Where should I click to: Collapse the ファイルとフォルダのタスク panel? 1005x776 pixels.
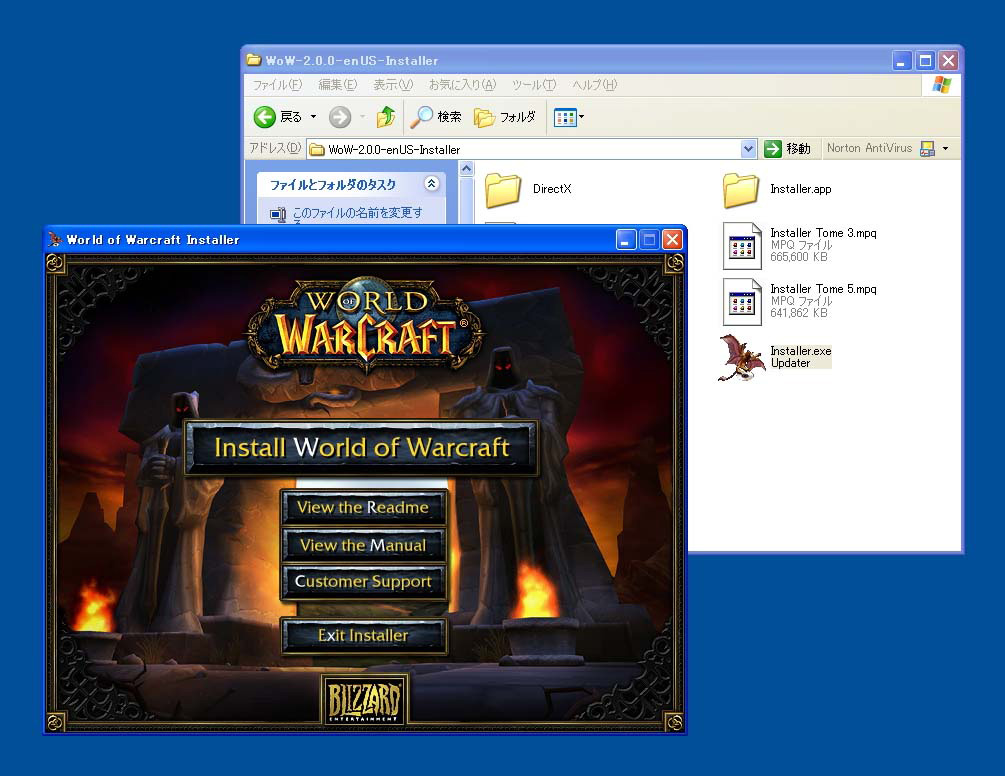coord(431,184)
